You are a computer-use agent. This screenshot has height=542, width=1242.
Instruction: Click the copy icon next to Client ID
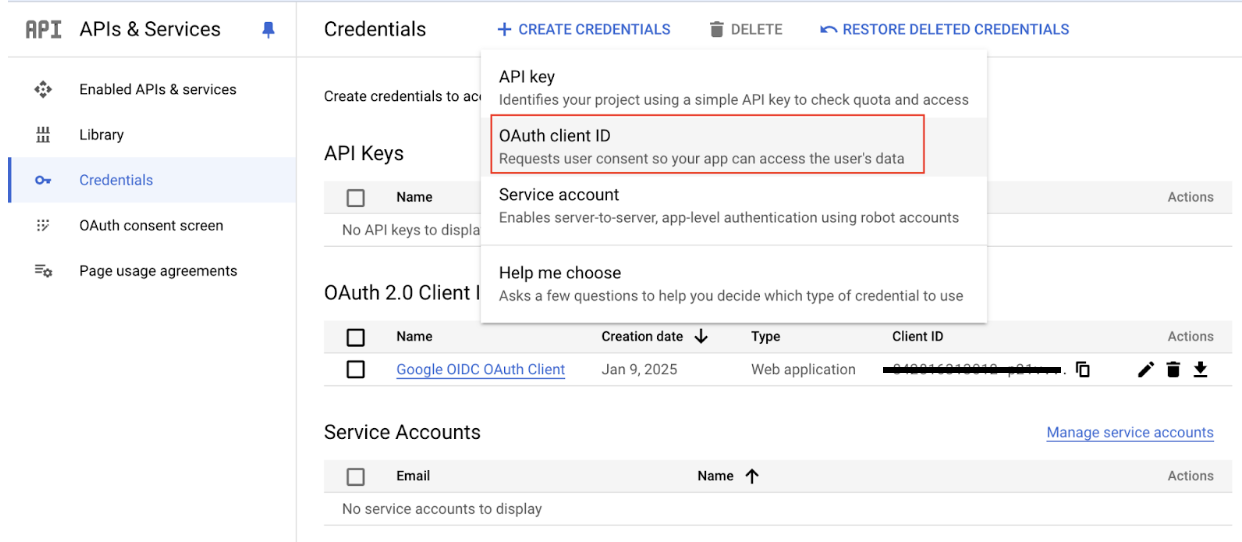[1083, 370]
